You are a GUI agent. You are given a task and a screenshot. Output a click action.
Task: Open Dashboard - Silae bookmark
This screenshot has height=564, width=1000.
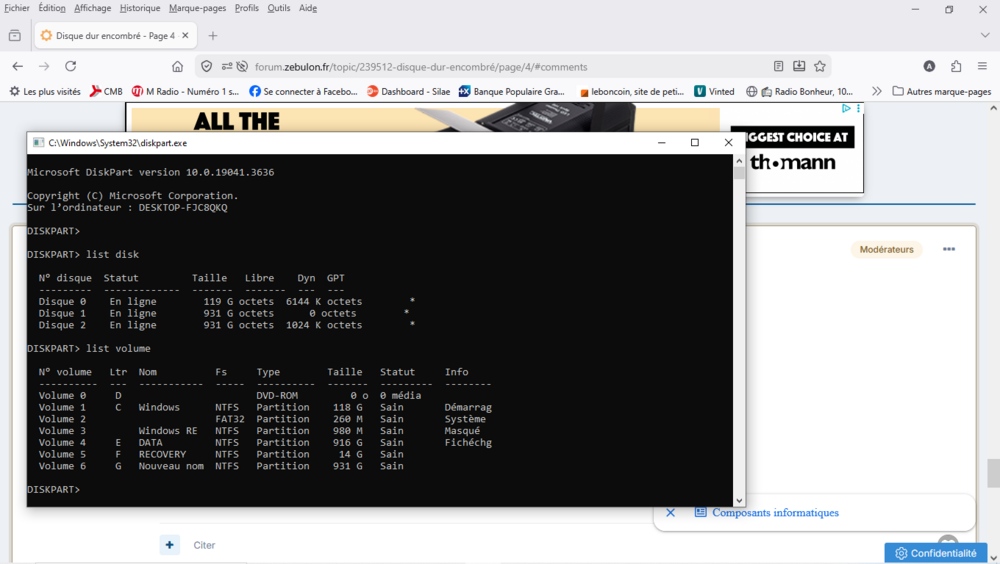(x=409, y=91)
